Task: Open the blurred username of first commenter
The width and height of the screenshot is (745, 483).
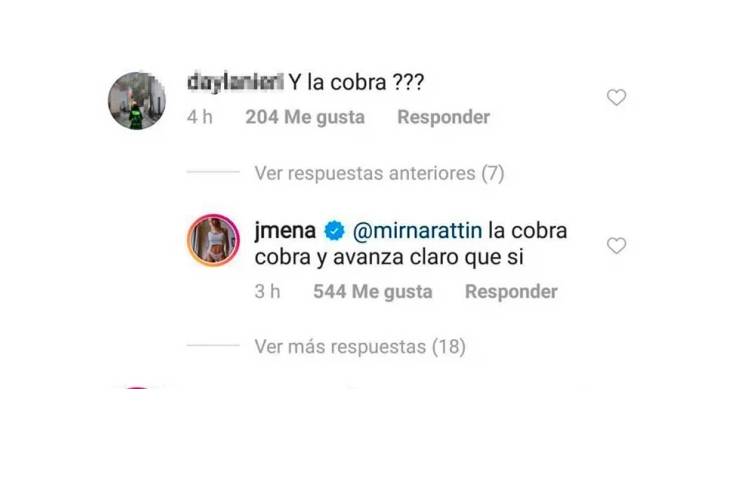Action: (235, 82)
